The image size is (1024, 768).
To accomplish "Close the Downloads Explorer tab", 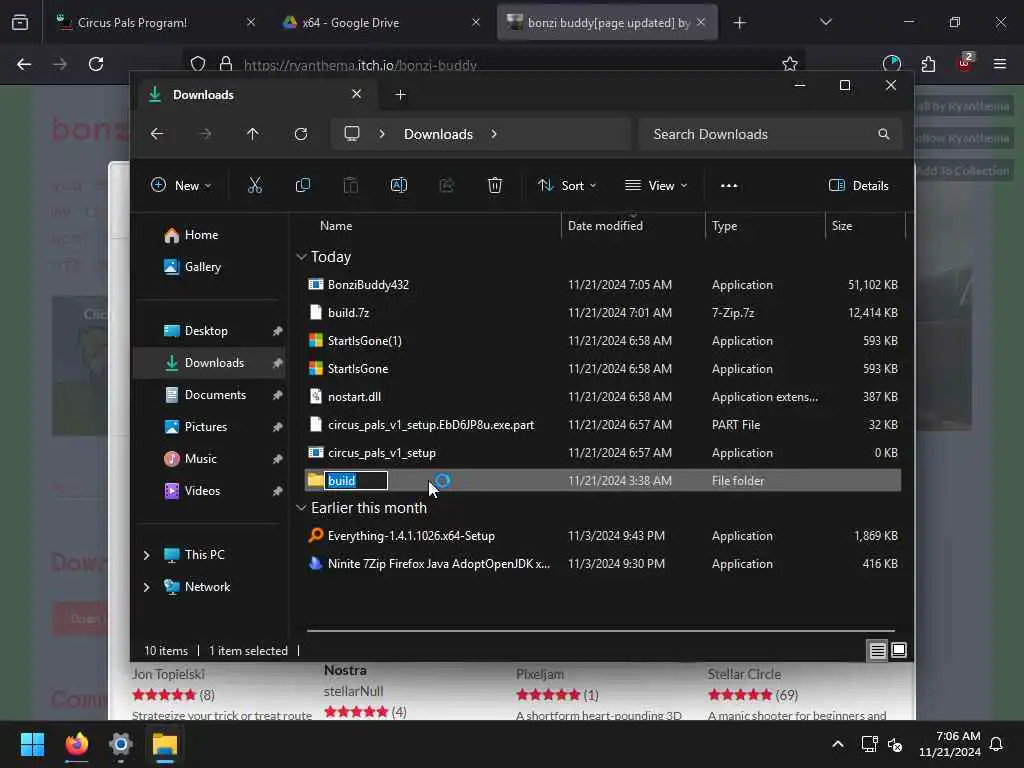I will pyautogui.click(x=357, y=94).
